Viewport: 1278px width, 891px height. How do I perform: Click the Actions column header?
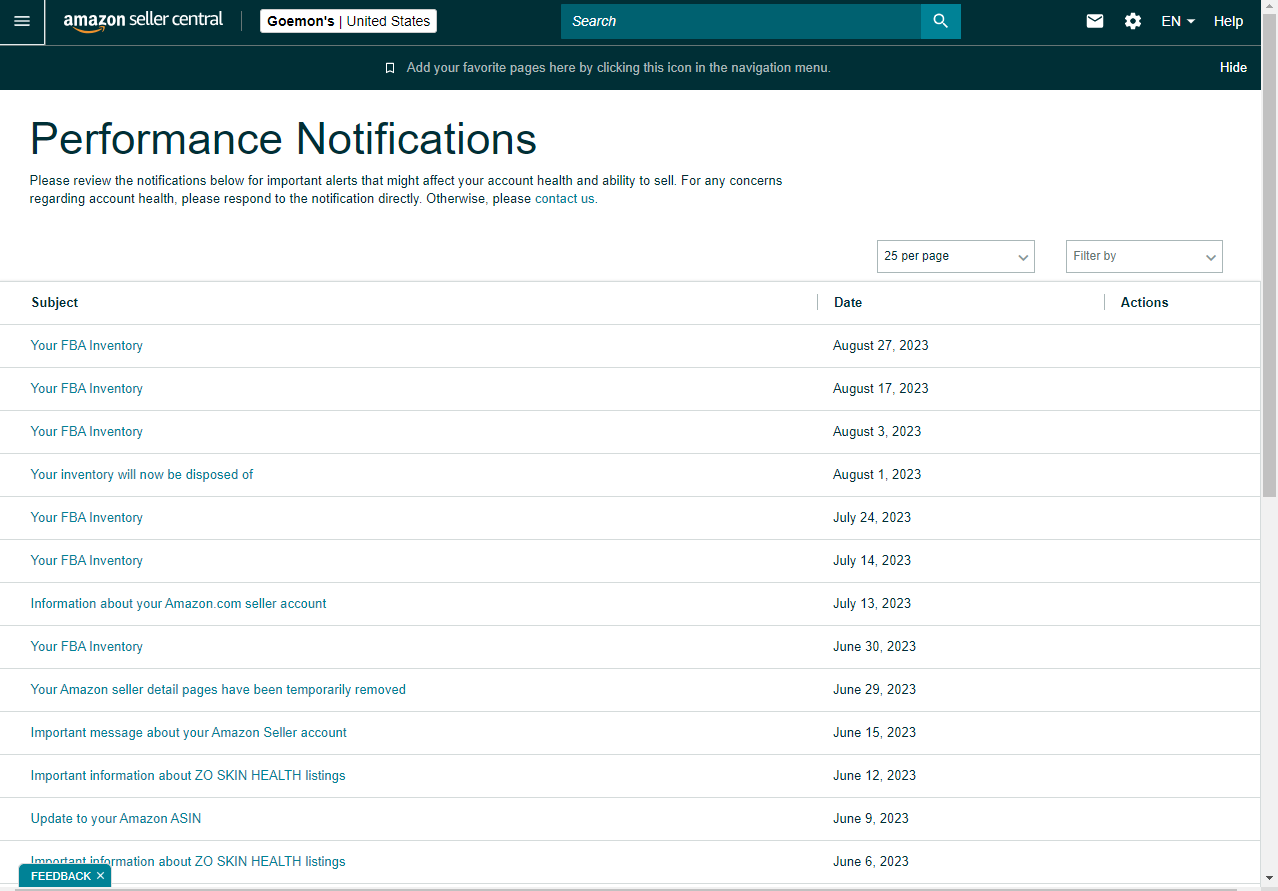pyautogui.click(x=1145, y=302)
